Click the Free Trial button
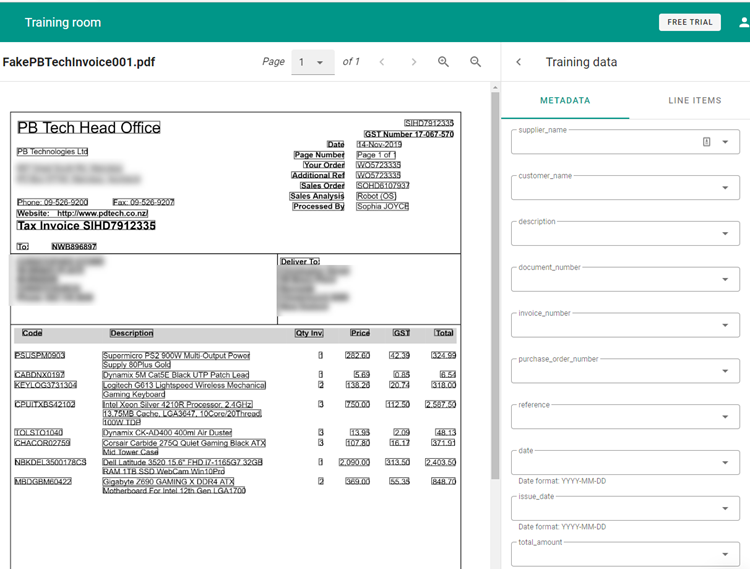Viewport: 750px width, 569px height. (x=690, y=22)
